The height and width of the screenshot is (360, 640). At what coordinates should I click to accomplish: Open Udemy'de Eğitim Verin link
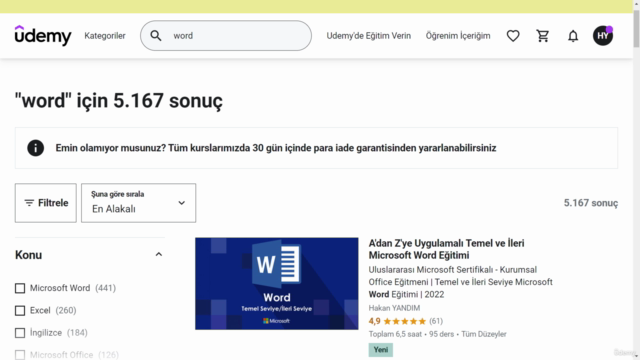[x=369, y=36]
